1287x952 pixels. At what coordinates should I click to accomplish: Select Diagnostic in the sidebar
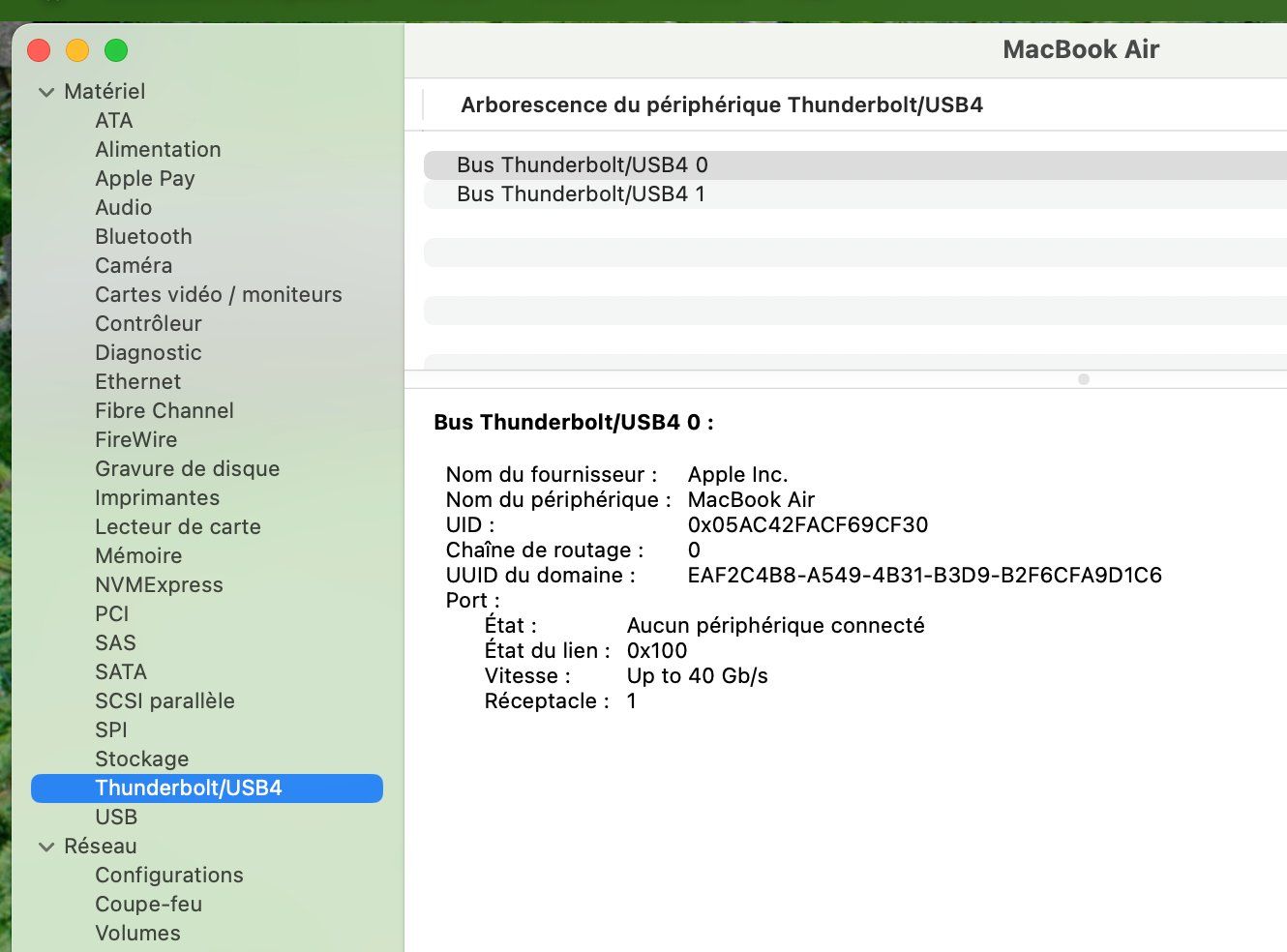[x=148, y=353]
